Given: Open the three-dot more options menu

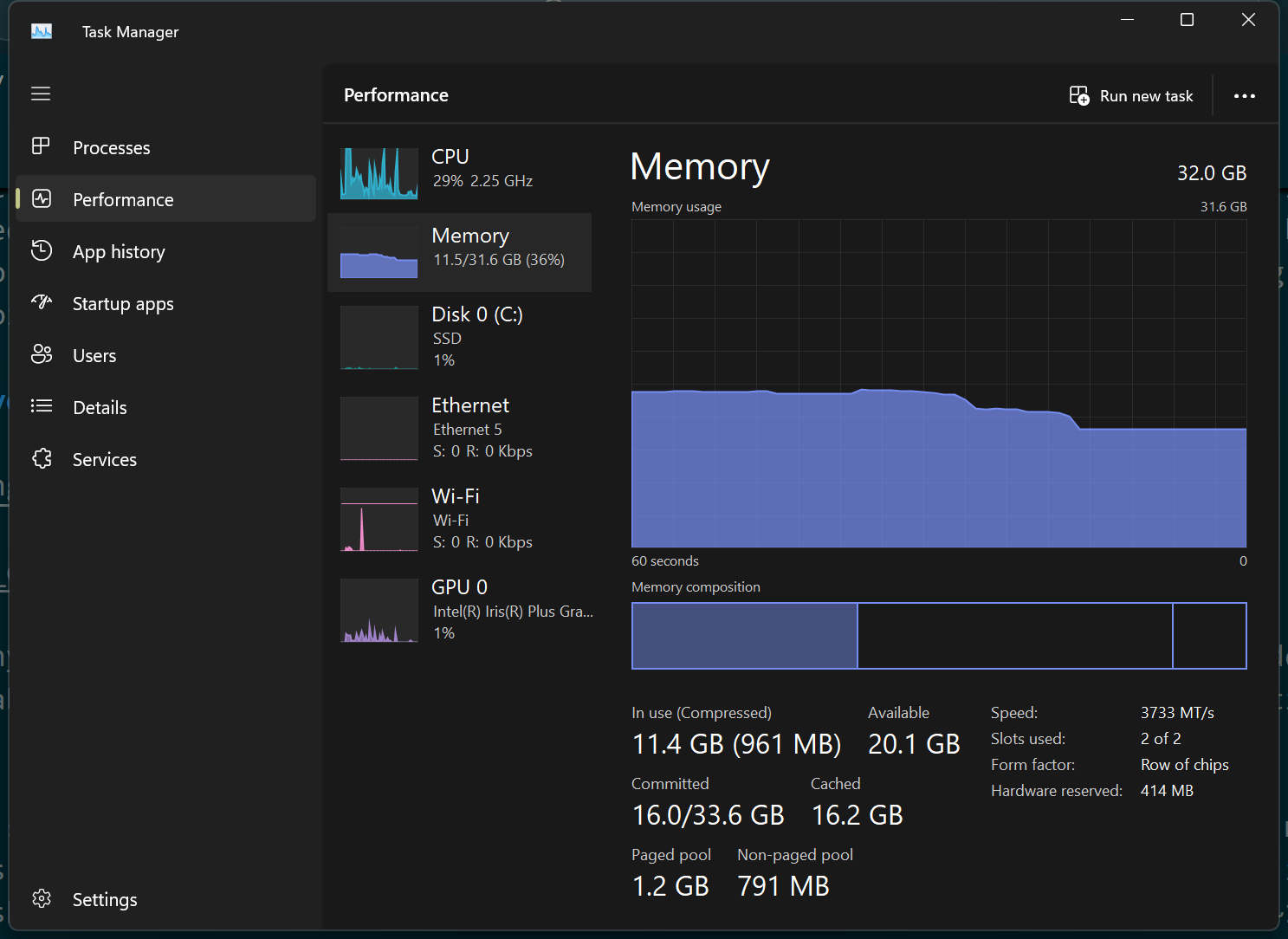Looking at the screenshot, I should coord(1245,96).
